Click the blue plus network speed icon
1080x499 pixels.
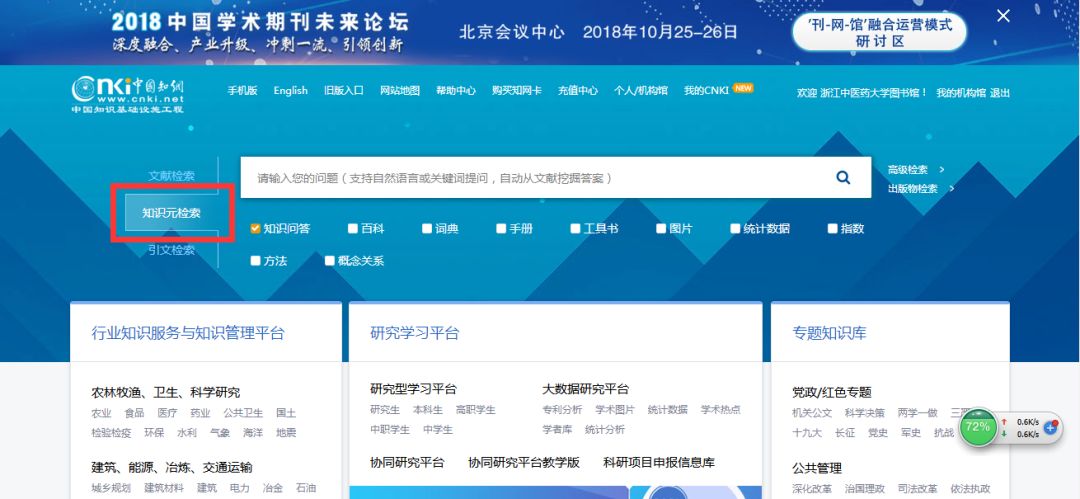[x=1050, y=427]
